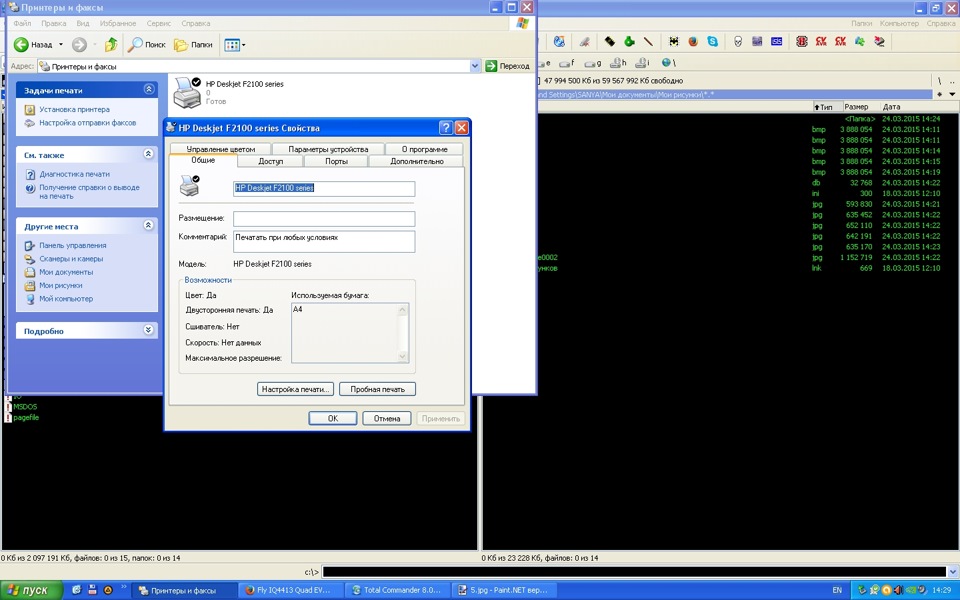Click the blue ISS icon in toolbar
The height and width of the screenshot is (600, 960).
coord(776,42)
